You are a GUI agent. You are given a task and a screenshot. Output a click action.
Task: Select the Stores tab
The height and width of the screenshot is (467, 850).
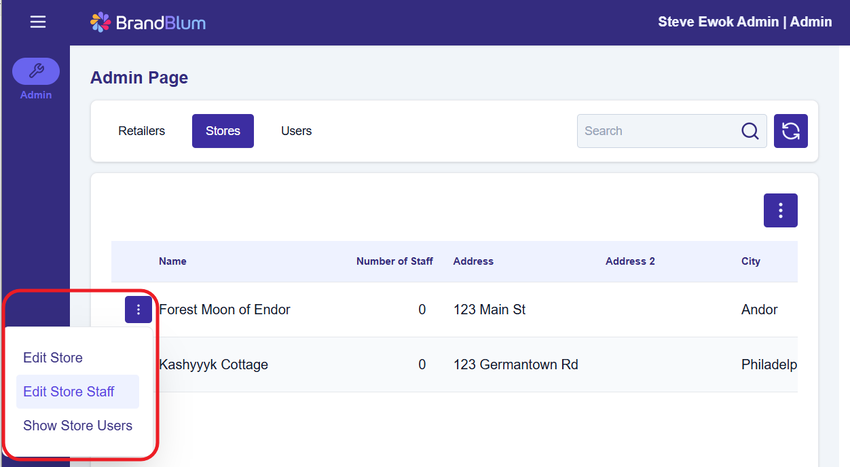tap(222, 131)
